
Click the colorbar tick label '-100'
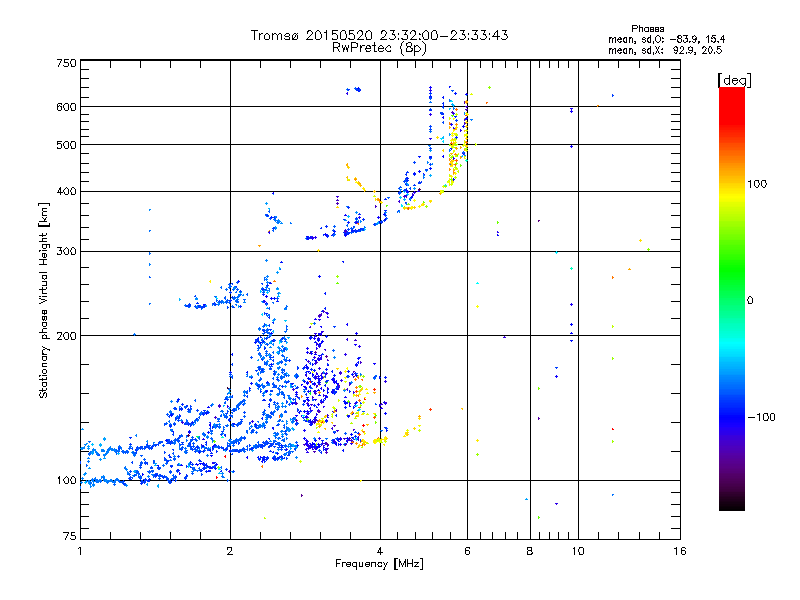[x=761, y=417]
